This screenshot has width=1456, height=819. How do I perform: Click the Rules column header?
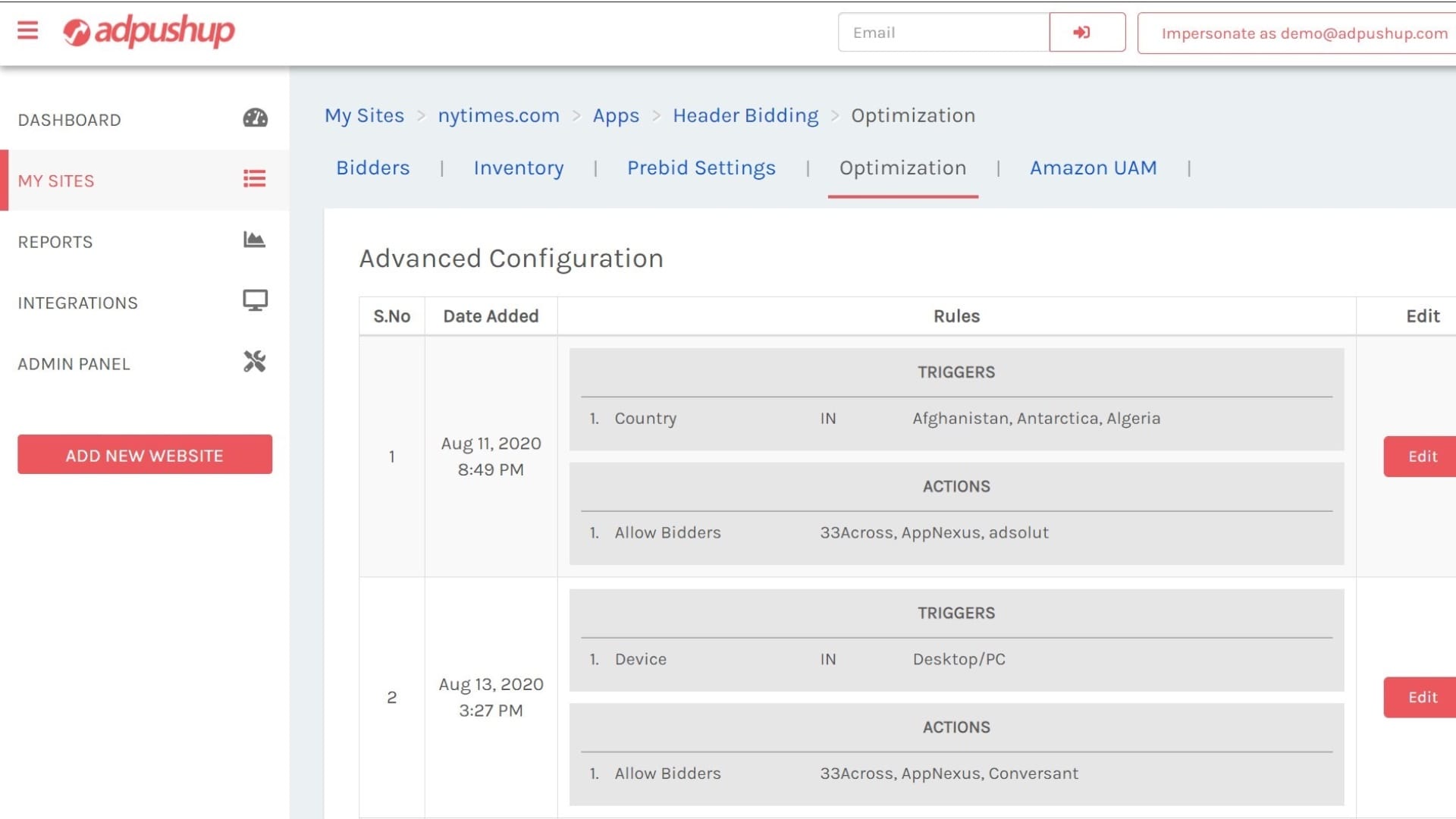(956, 316)
